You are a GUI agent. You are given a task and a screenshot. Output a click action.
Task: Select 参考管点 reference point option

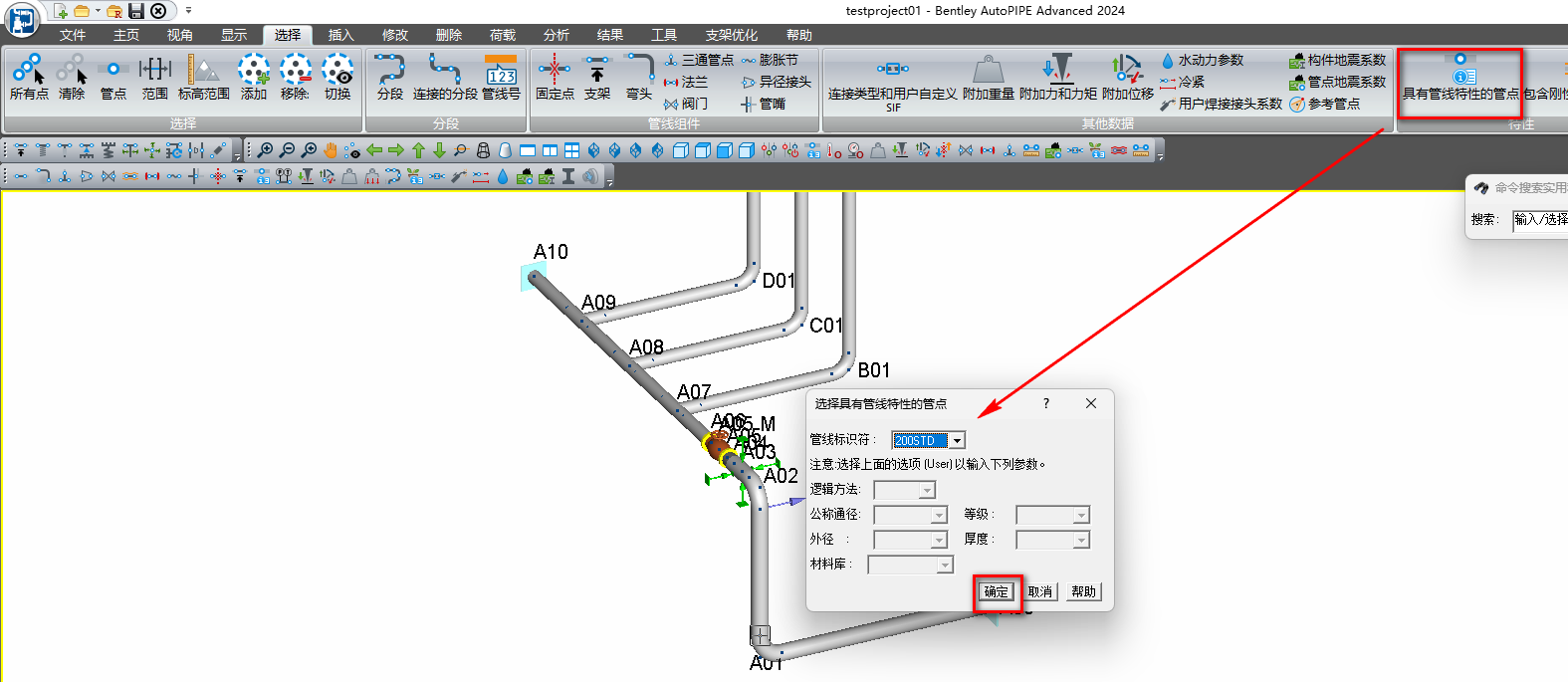(x=1325, y=104)
